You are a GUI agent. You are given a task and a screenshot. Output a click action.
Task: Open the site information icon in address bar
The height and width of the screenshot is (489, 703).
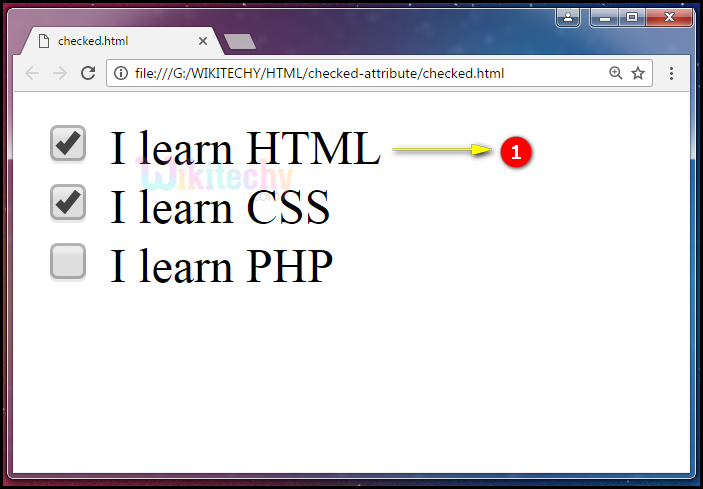pos(121,73)
